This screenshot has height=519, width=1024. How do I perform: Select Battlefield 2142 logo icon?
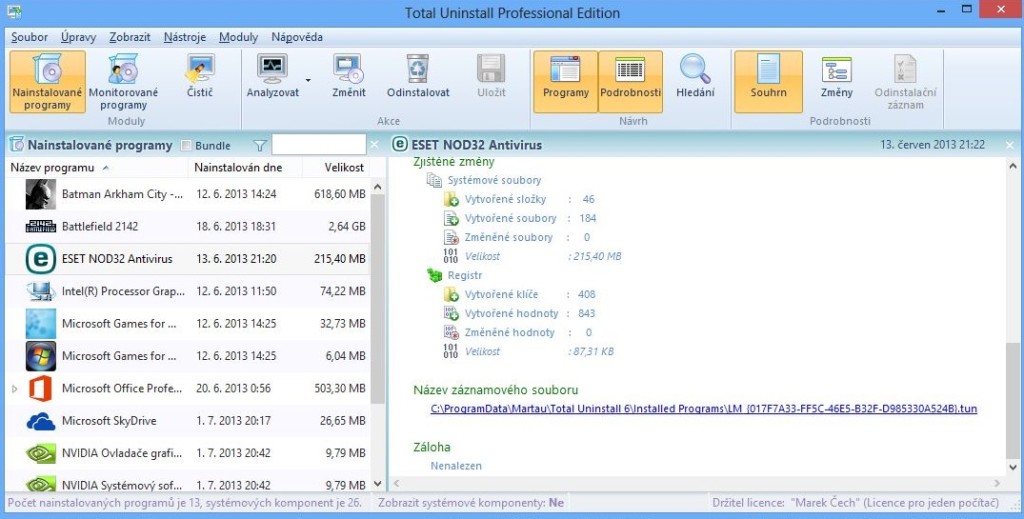(40, 227)
